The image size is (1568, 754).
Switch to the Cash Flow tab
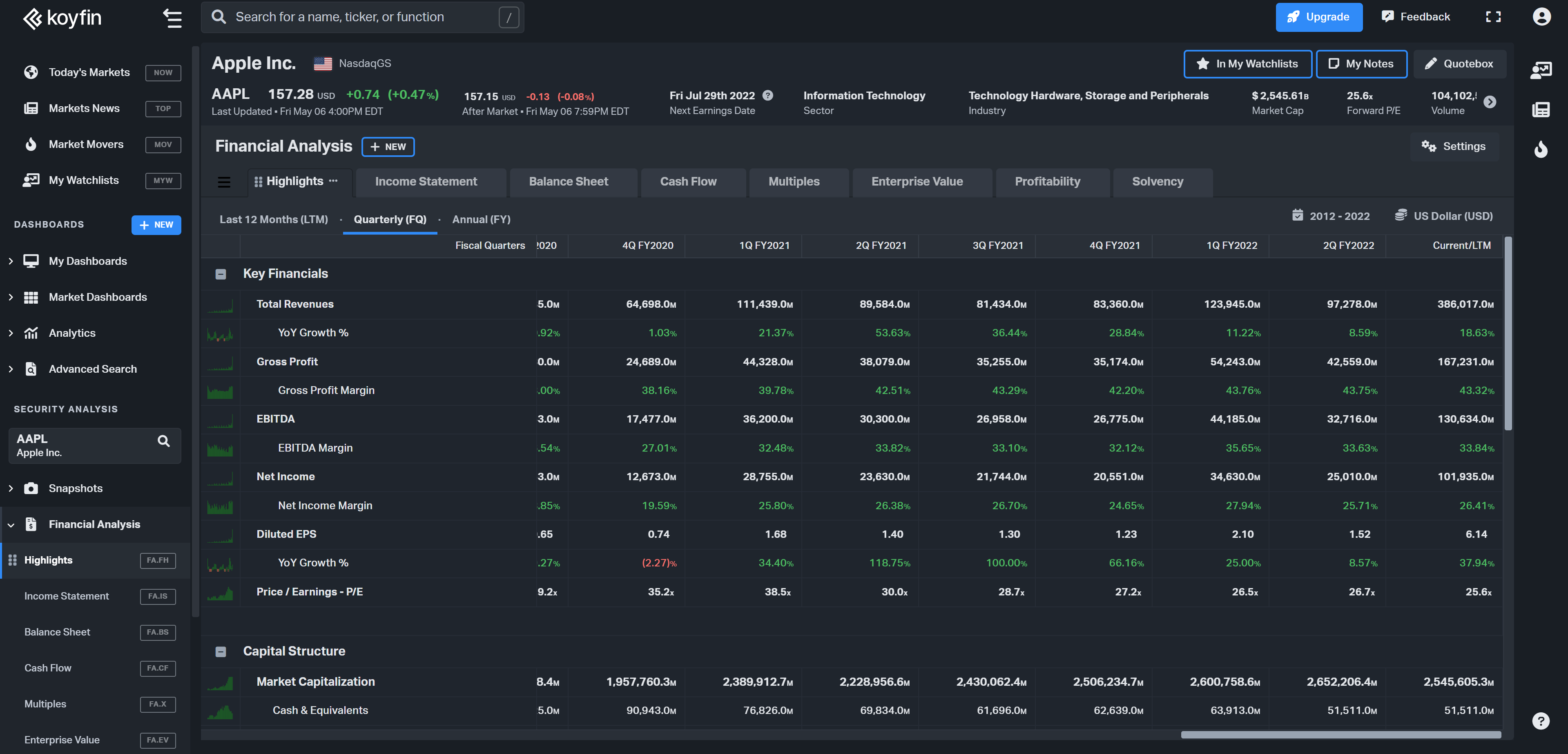(x=693, y=181)
